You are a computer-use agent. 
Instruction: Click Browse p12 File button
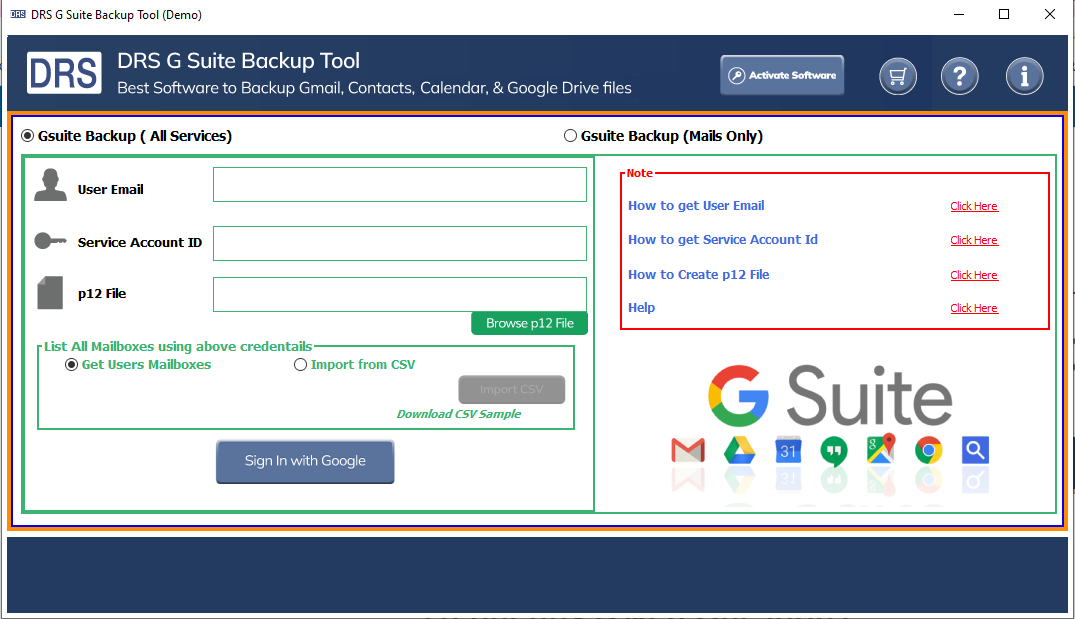click(529, 323)
